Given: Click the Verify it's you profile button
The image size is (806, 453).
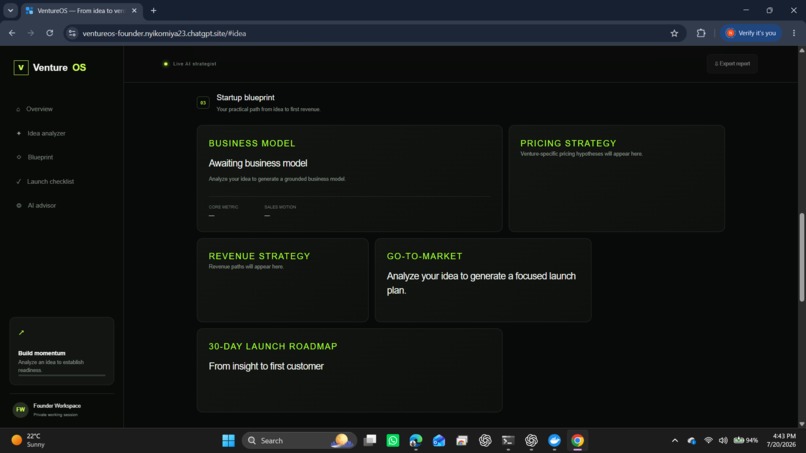Looking at the screenshot, I should [x=750, y=33].
